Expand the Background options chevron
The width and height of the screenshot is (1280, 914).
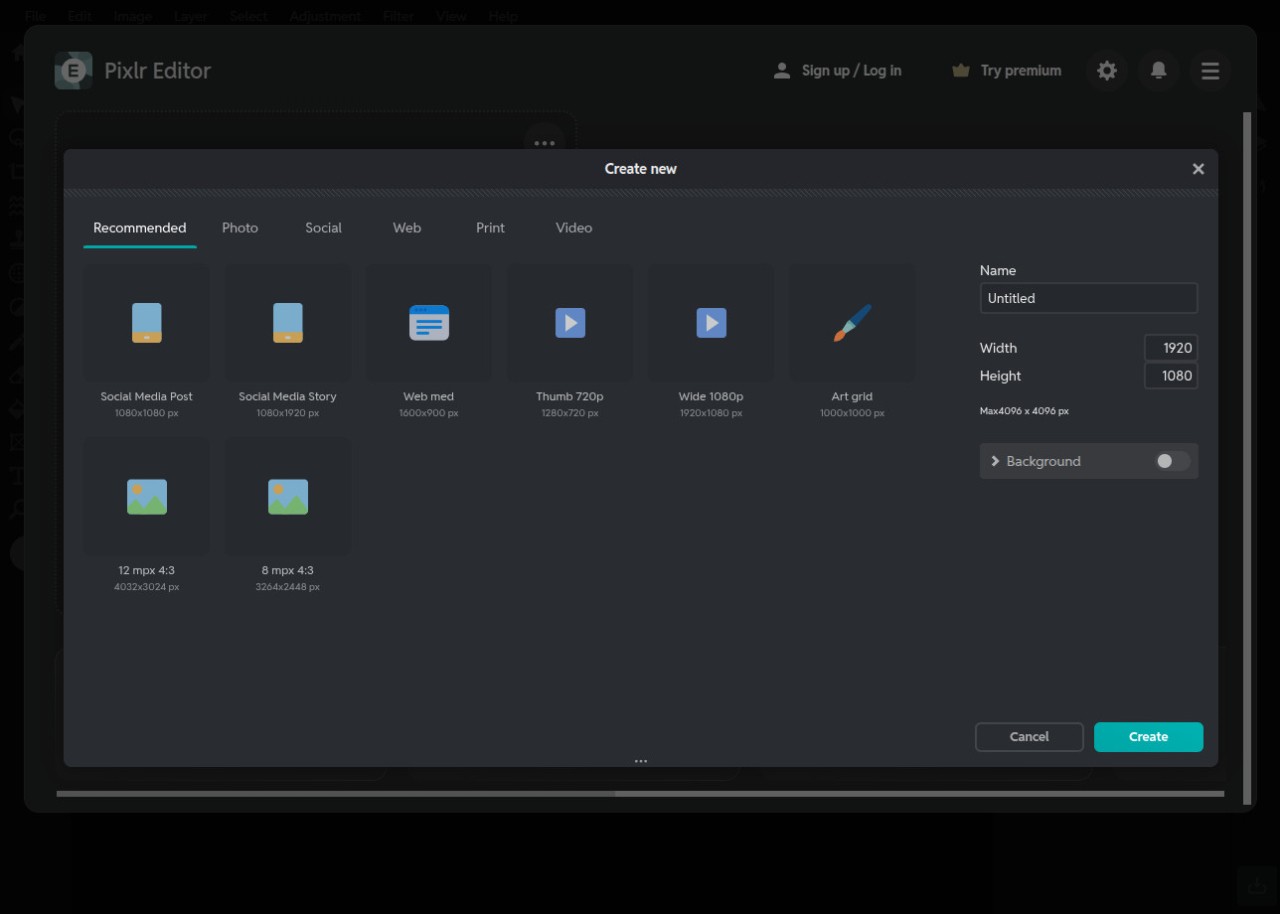tap(995, 461)
